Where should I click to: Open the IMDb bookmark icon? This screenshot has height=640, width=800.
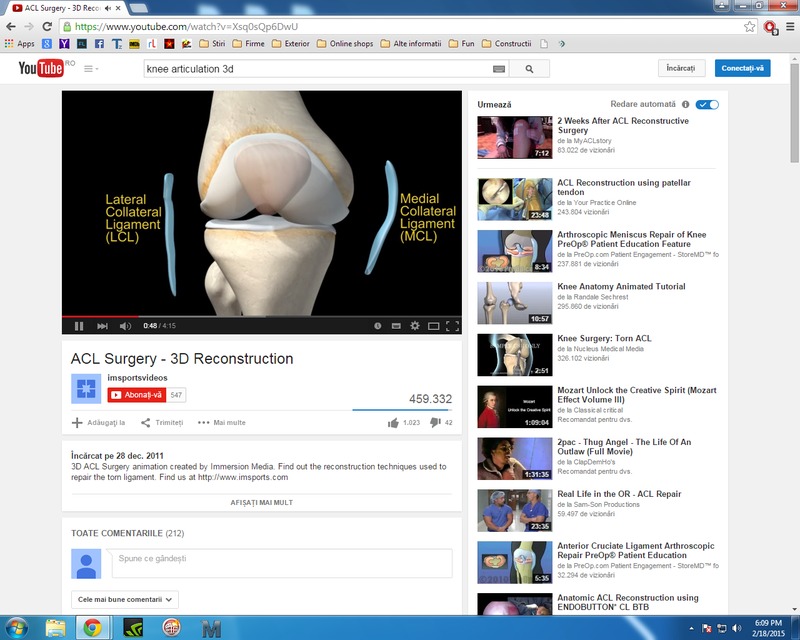[134, 44]
